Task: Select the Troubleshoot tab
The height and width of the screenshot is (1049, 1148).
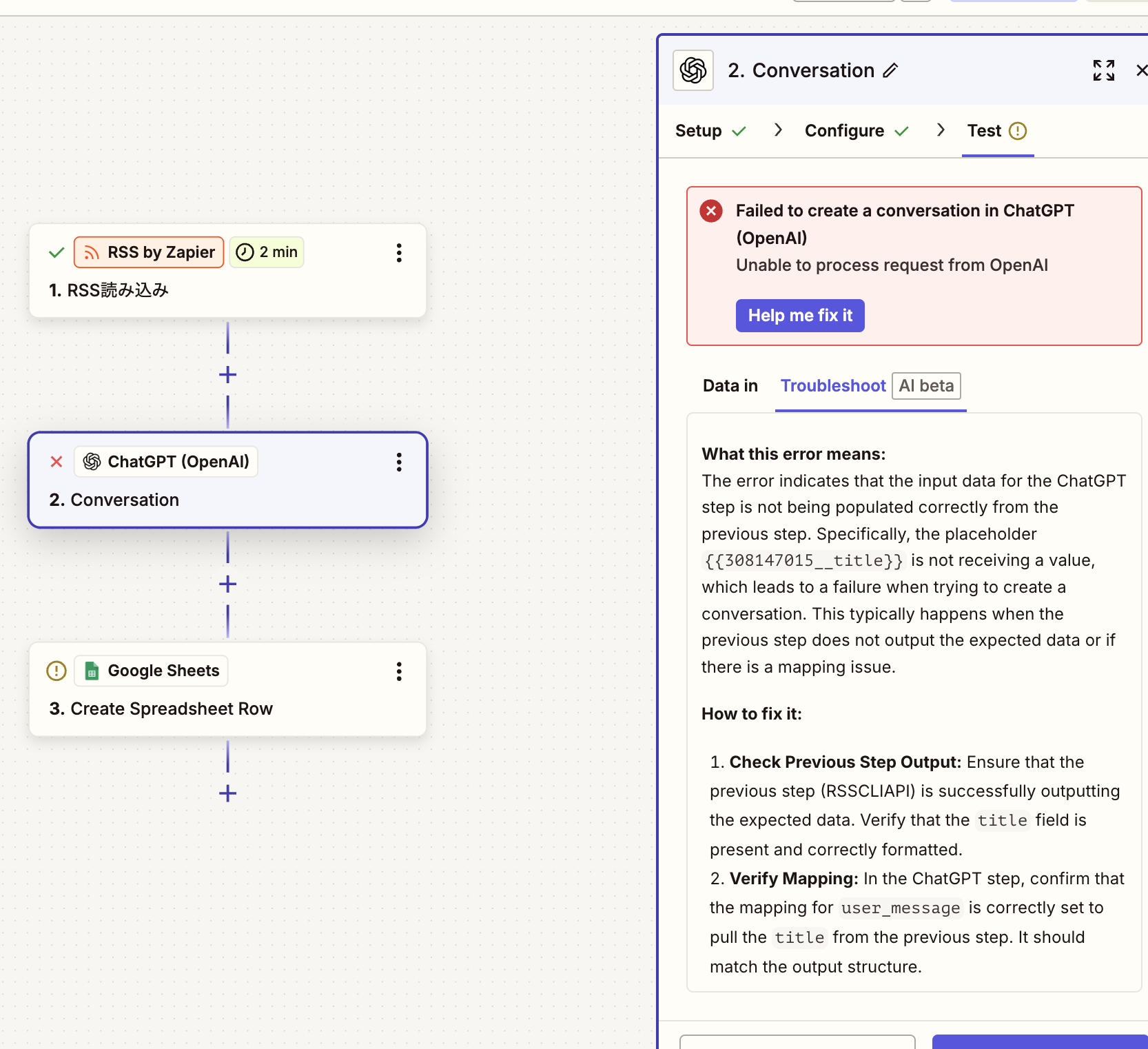Action: pos(833,386)
